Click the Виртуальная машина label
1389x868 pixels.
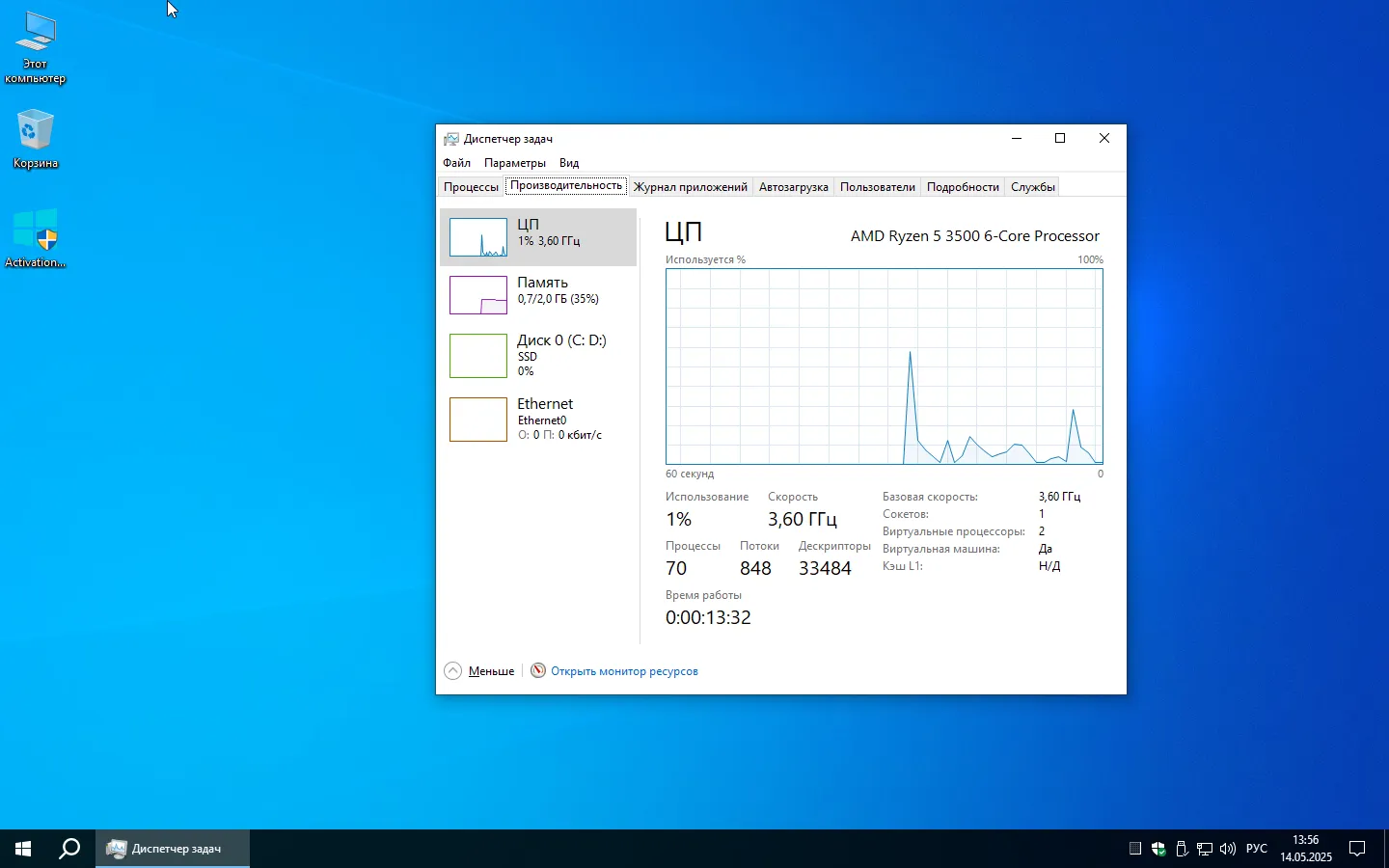941,550
